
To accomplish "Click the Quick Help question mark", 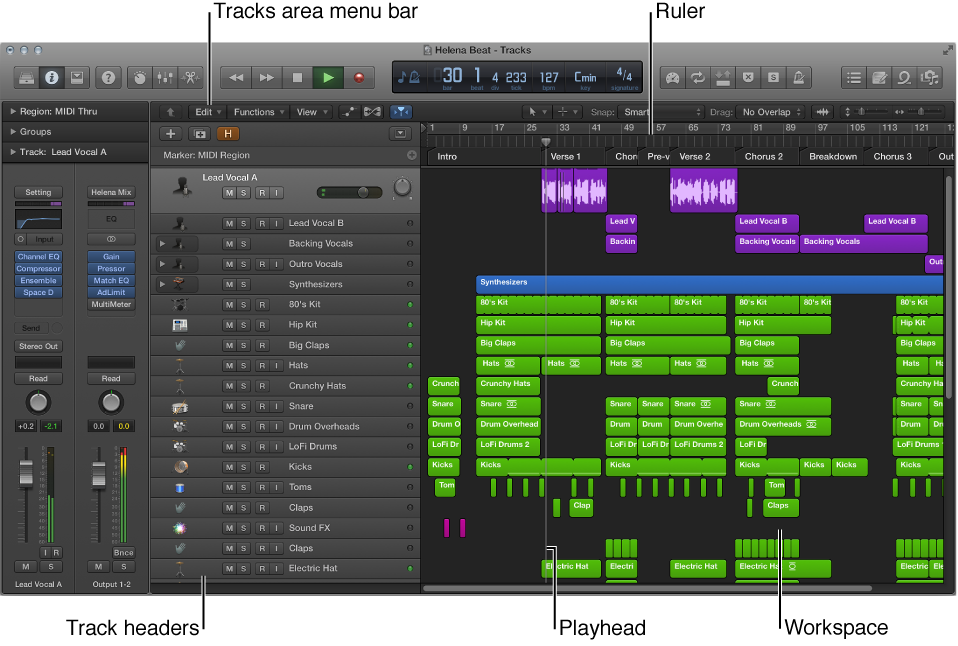I will (109, 77).
